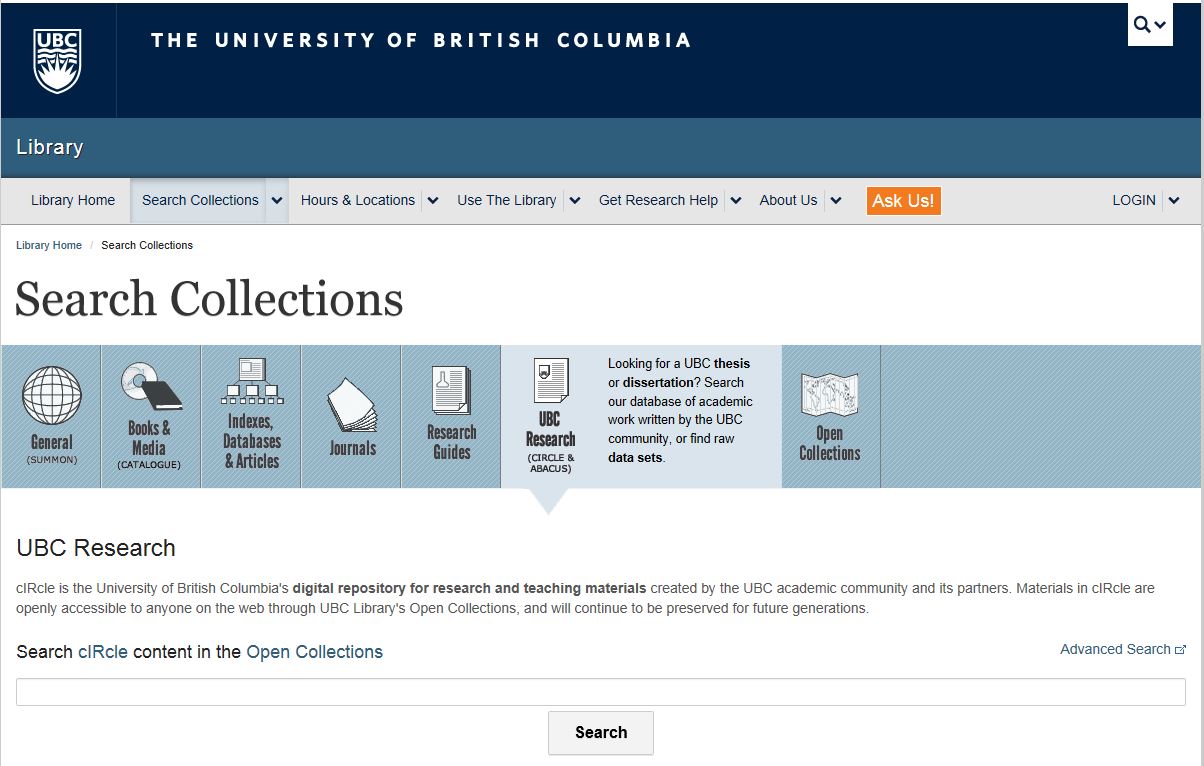The width and height of the screenshot is (1204, 766).
Task: Expand the Hours & Locations dropdown arrow
Action: coord(433,200)
